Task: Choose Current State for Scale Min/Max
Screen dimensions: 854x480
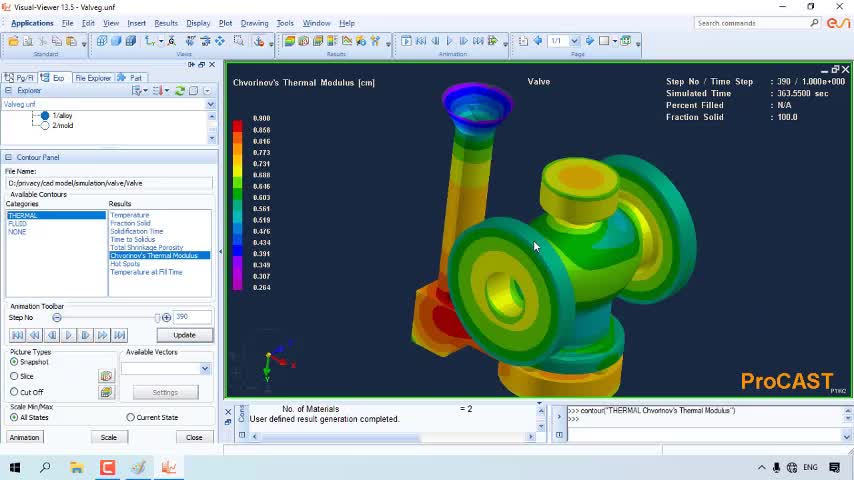Action: click(x=131, y=417)
